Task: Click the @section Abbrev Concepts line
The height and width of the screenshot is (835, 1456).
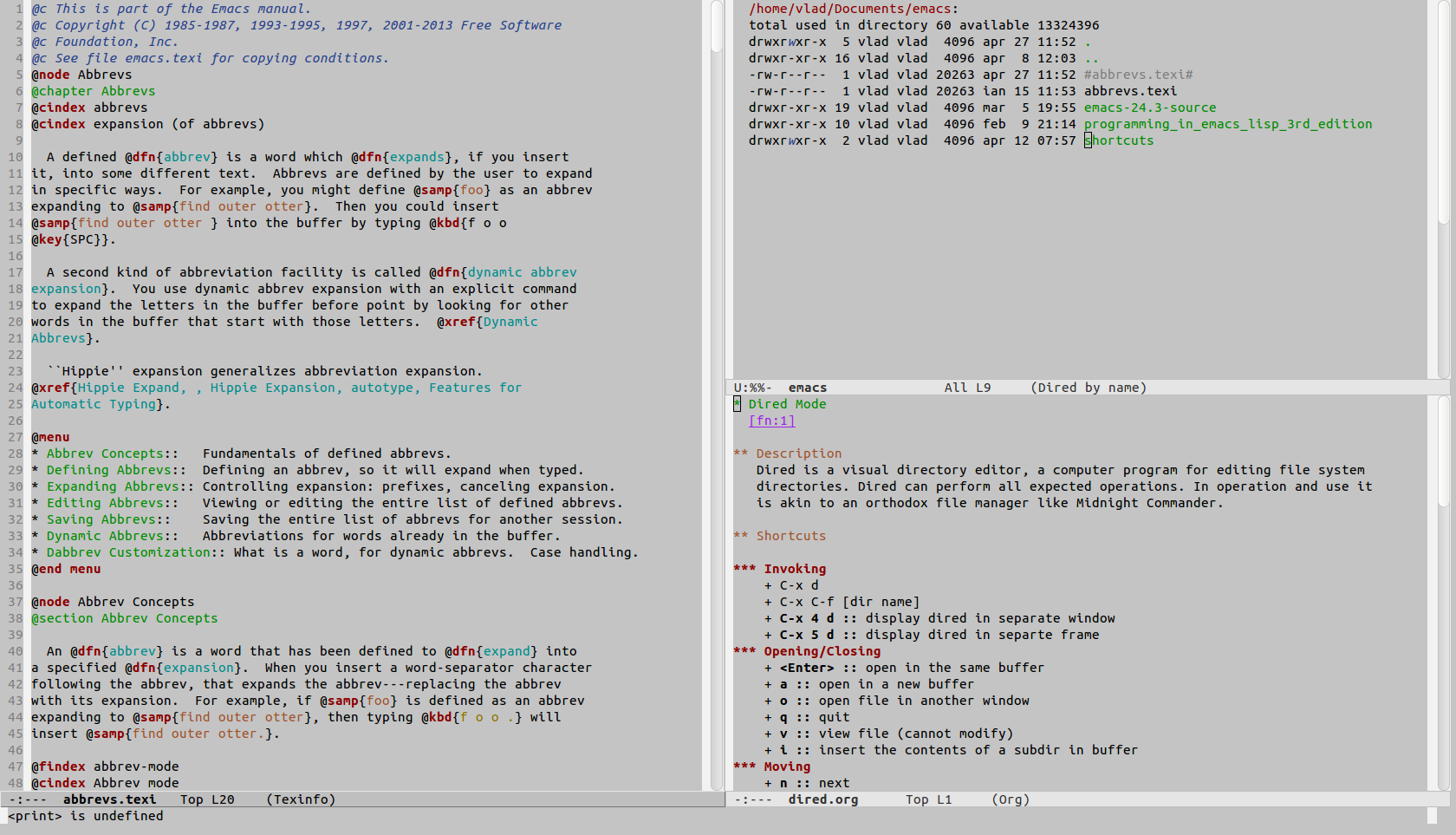Action: (x=125, y=618)
